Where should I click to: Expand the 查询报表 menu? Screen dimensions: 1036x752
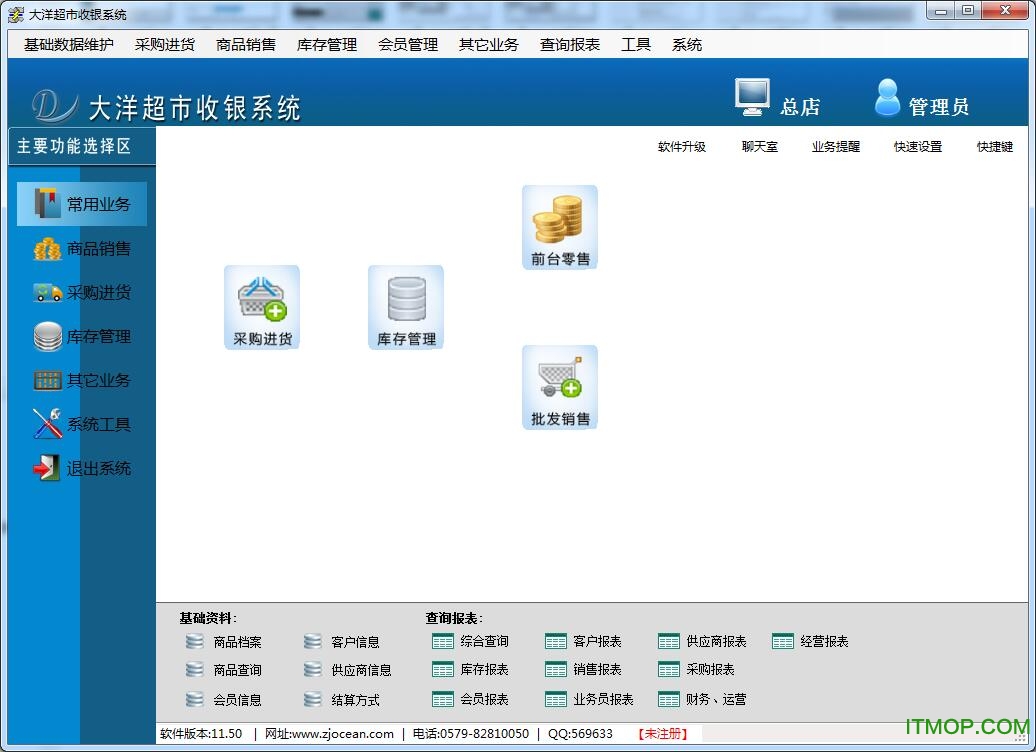coord(570,45)
